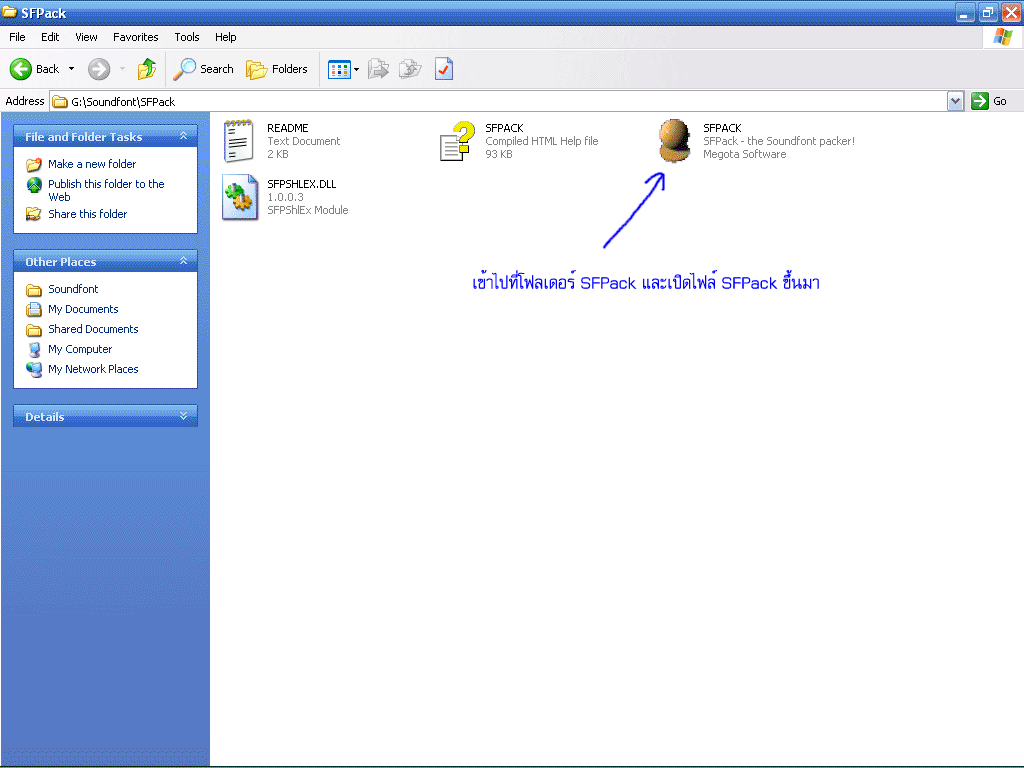Click the README file name
Viewport: 1024px width, 768px height.
pos(287,128)
